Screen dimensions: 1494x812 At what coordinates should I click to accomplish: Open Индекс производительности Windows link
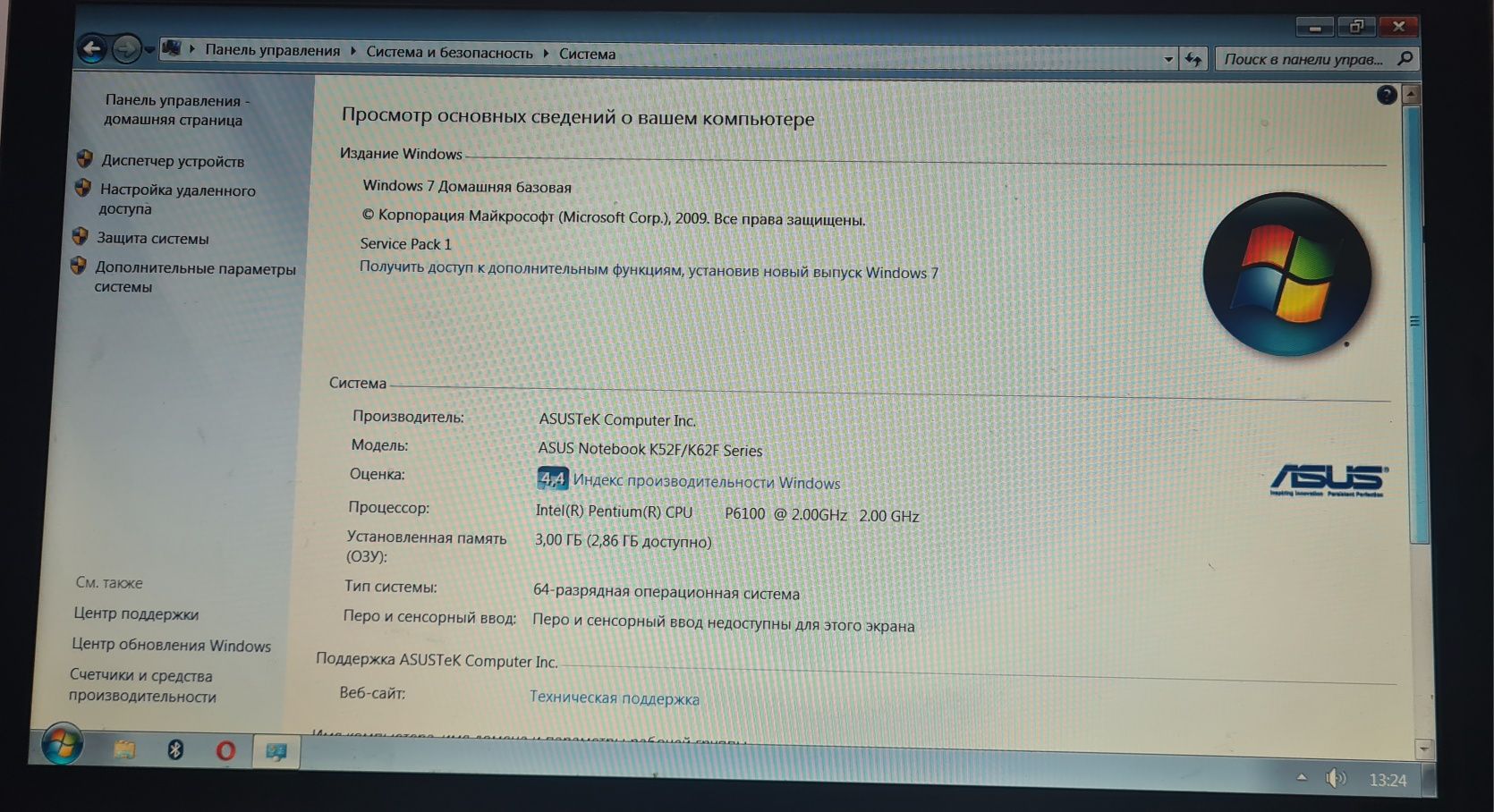tap(707, 481)
